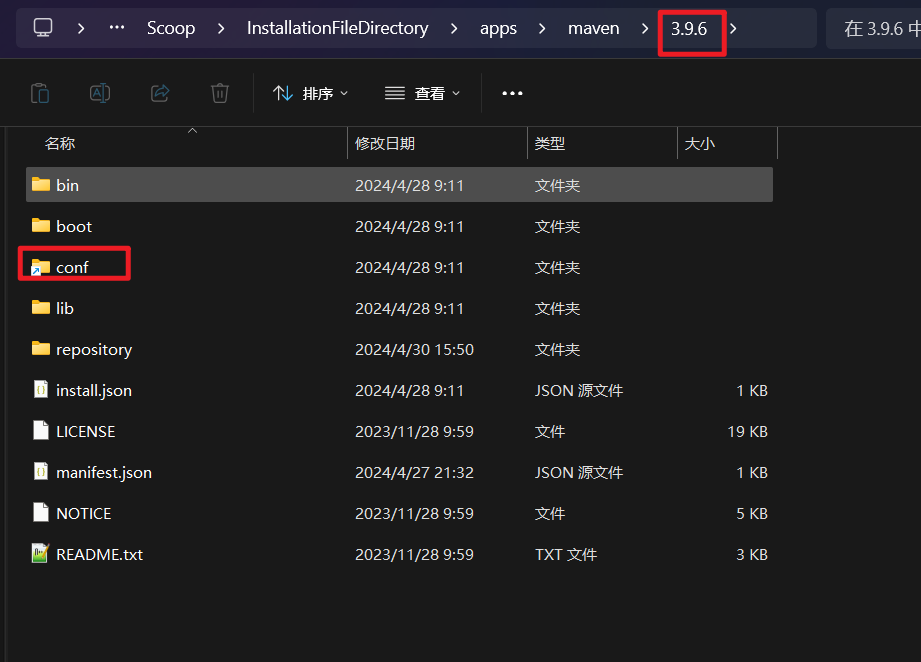This screenshot has height=662, width=921.
Task: Click the Paste clipboard icon in toolbar
Action: [40, 93]
